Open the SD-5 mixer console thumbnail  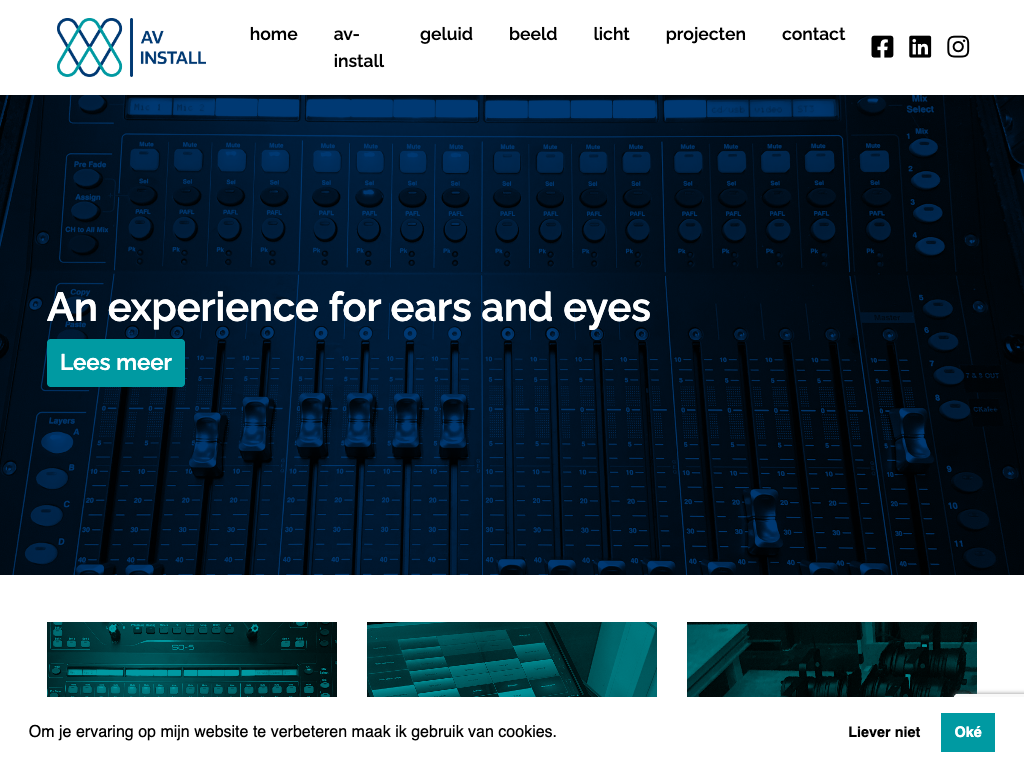[x=192, y=658]
